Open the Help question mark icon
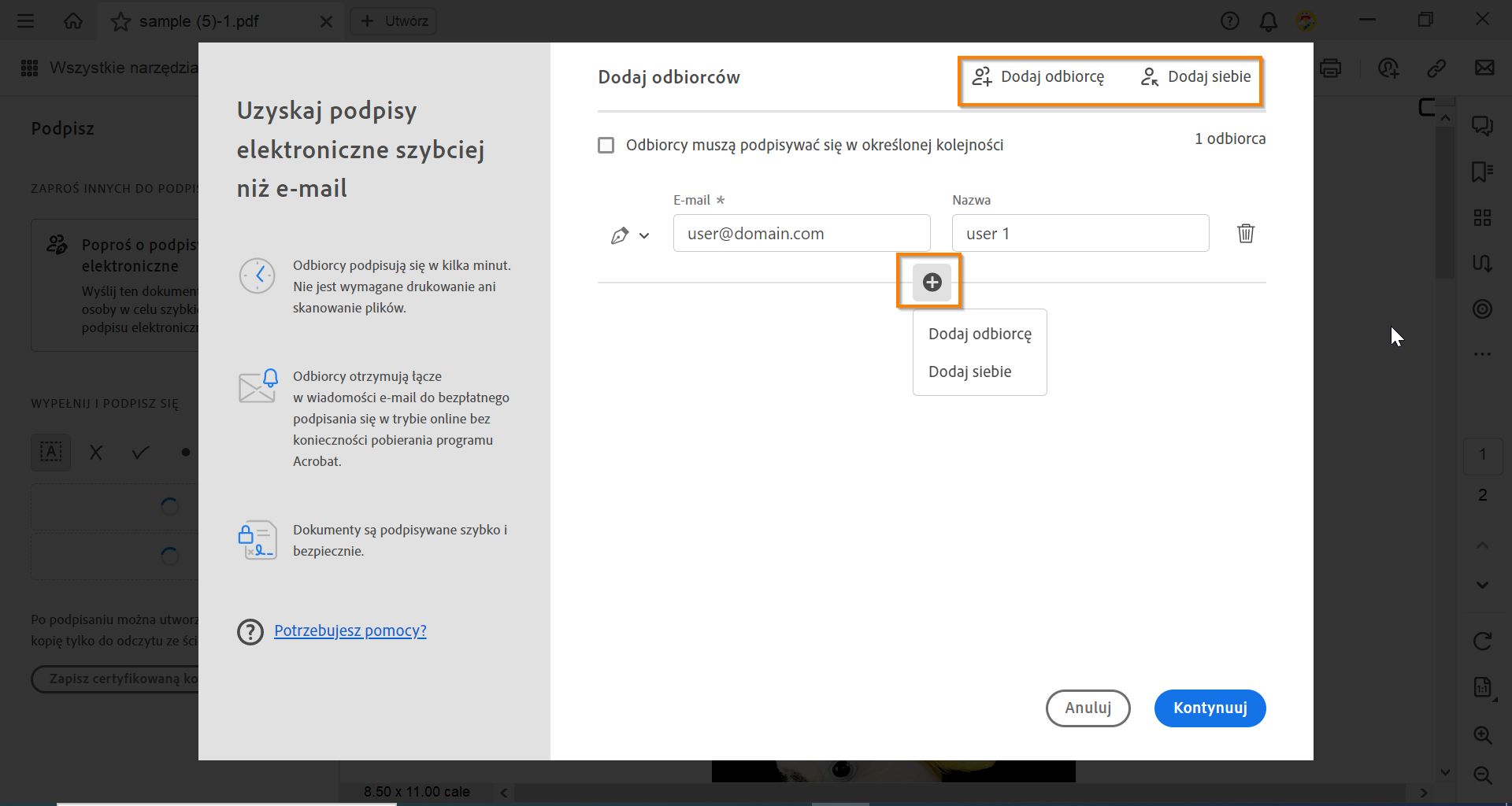Screen dimensions: 1512x806 click(1229, 21)
